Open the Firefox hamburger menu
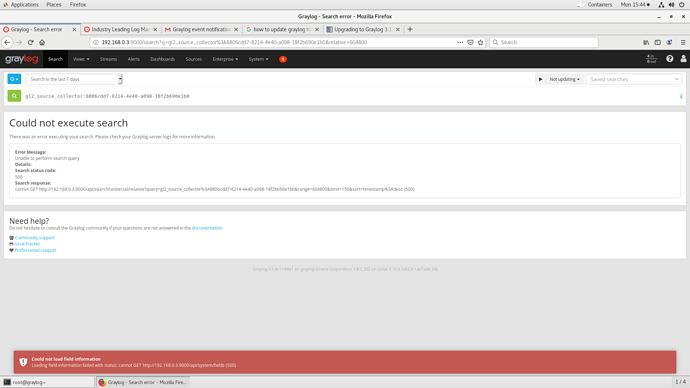Image resolution: width=690 pixels, height=388 pixels. click(683, 42)
